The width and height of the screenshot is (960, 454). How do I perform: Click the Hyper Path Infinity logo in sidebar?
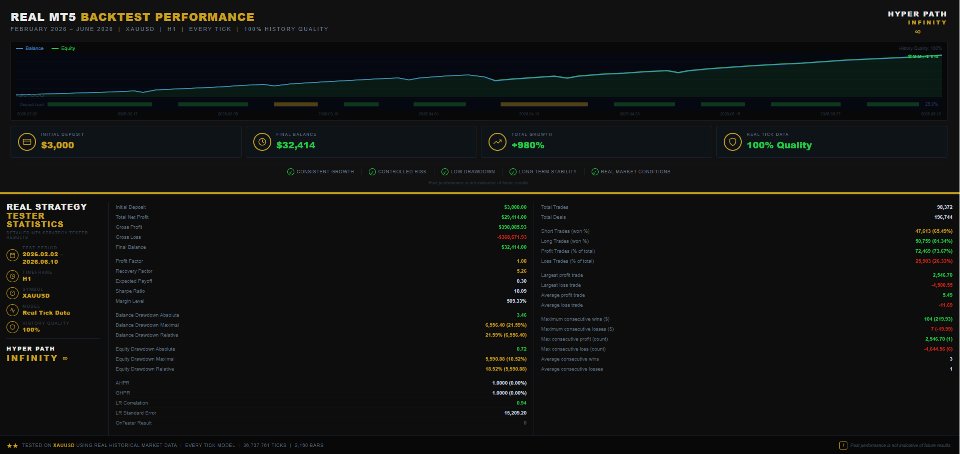point(37,354)
